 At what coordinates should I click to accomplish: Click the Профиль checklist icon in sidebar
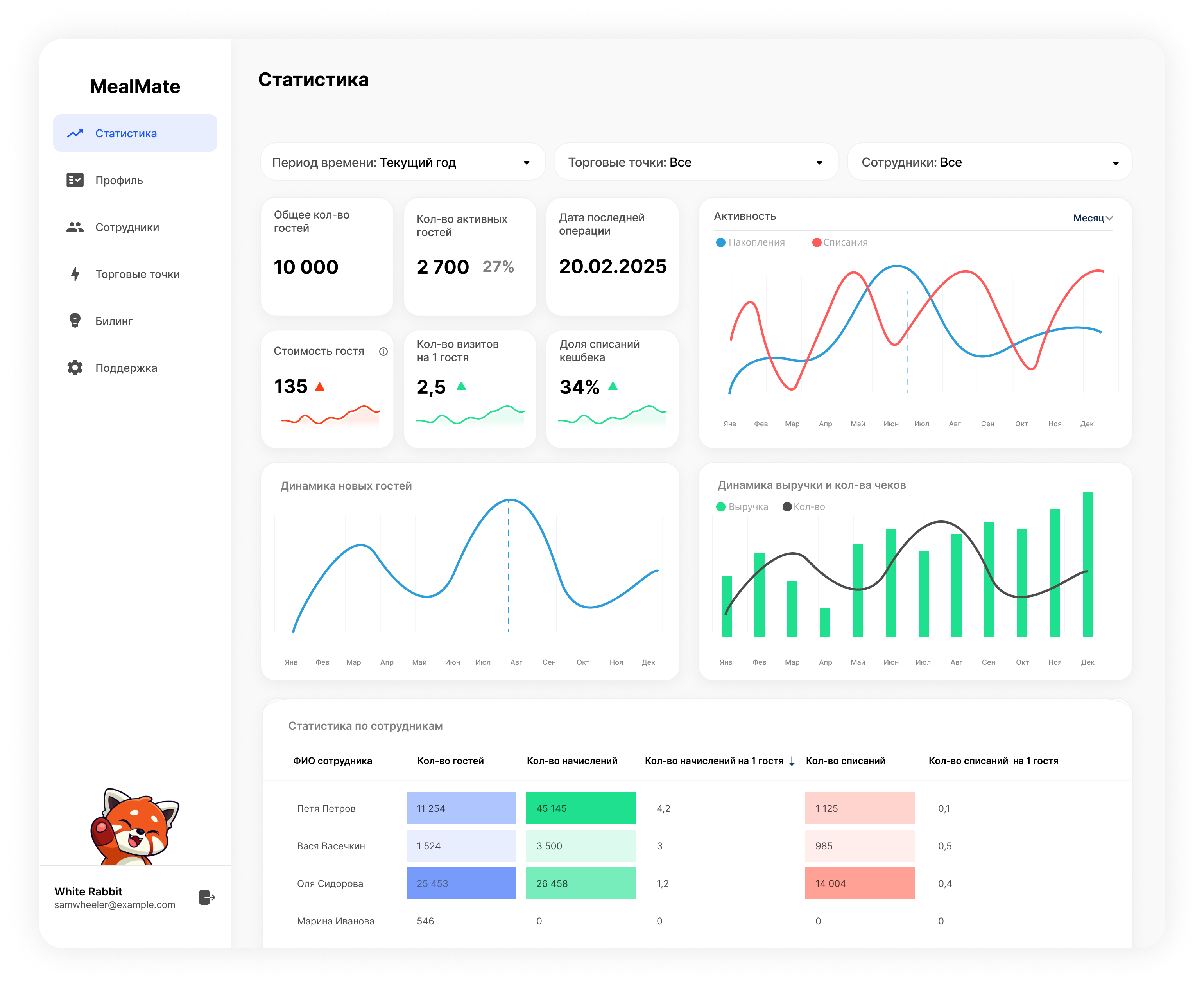[x=75, y=180]
